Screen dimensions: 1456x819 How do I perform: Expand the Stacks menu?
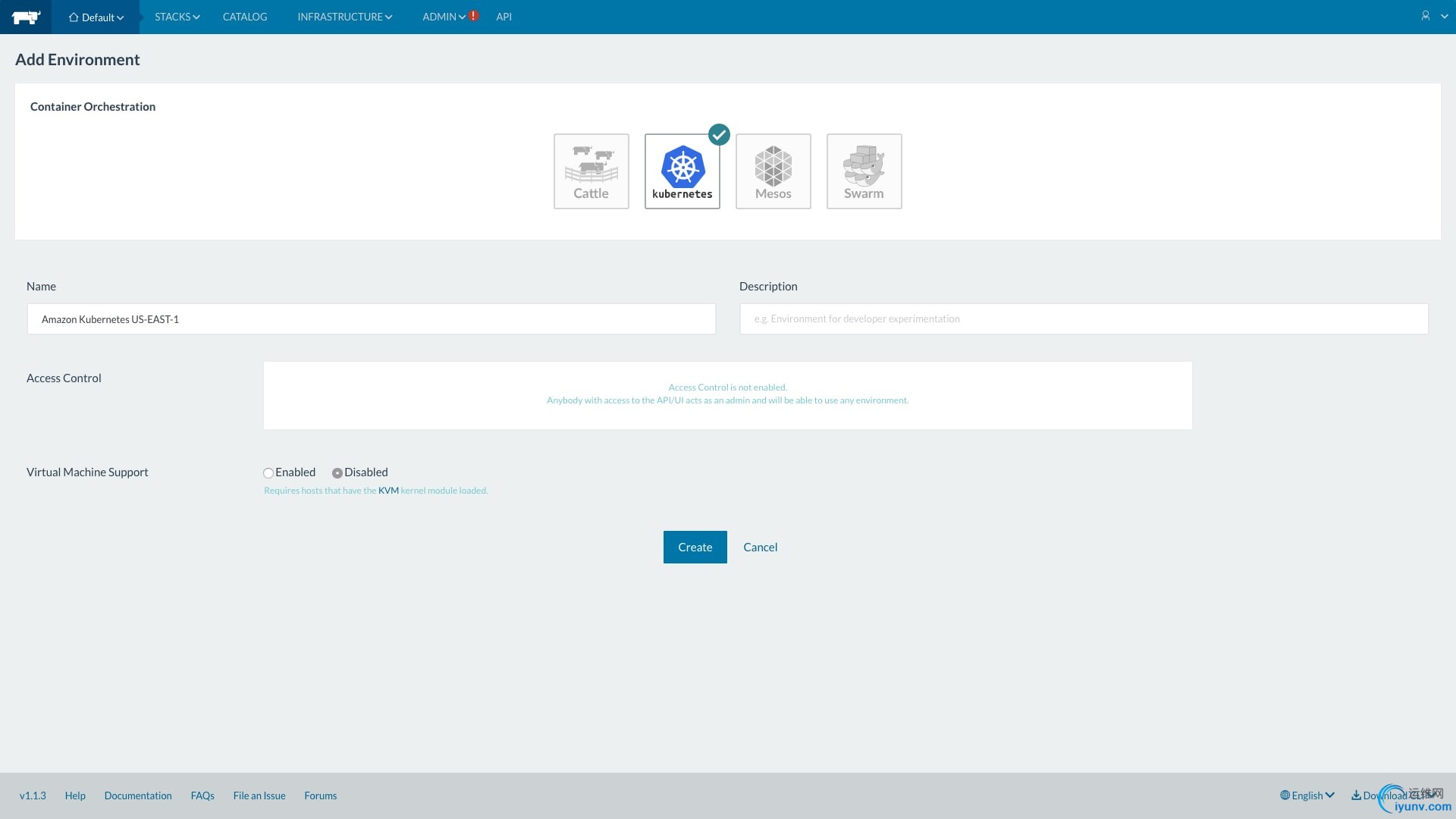(x=177, y=17)
